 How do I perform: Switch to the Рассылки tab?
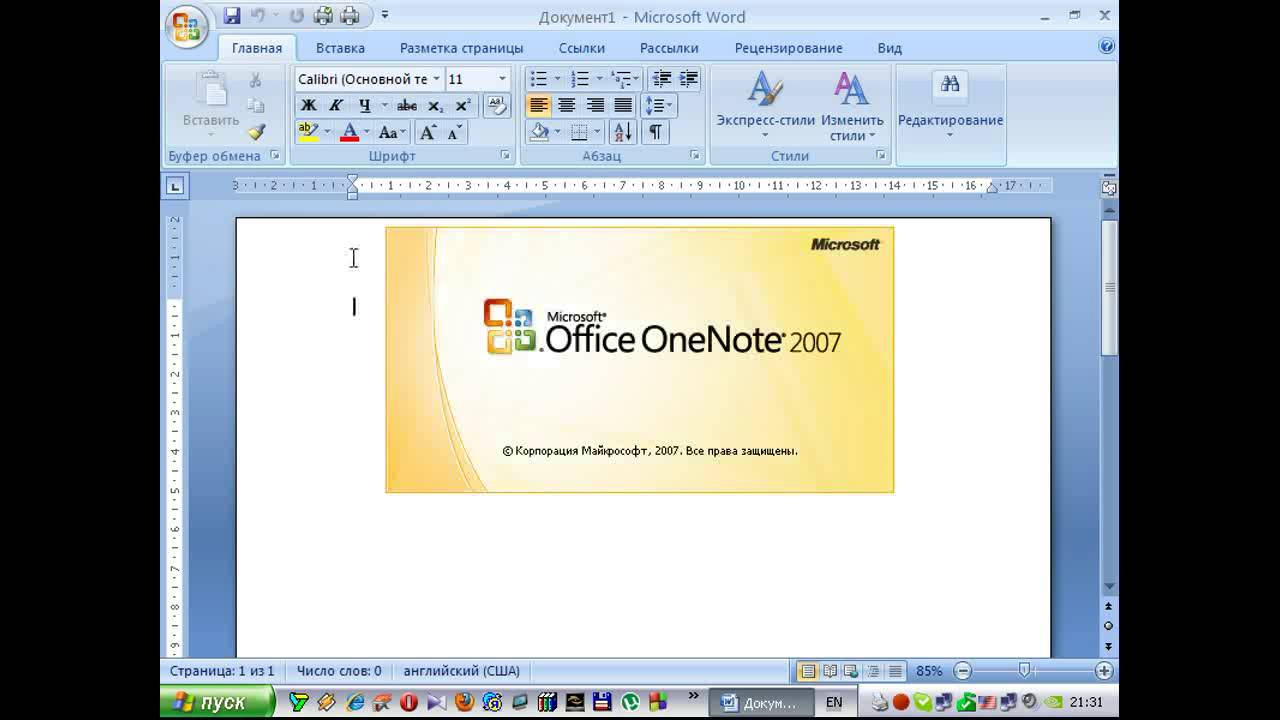[669, 48]
